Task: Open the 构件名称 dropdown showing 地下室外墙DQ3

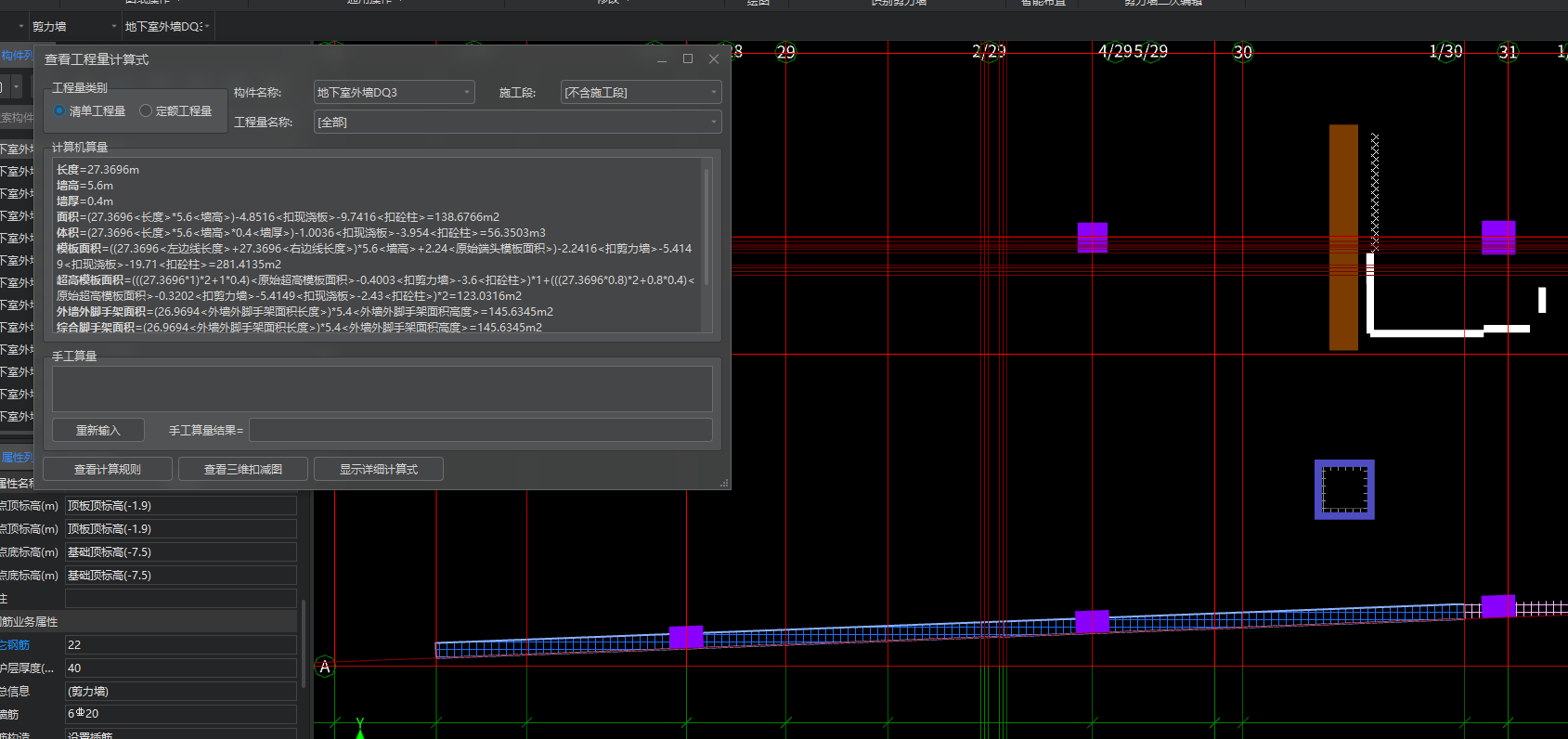Action: point(394,93)
